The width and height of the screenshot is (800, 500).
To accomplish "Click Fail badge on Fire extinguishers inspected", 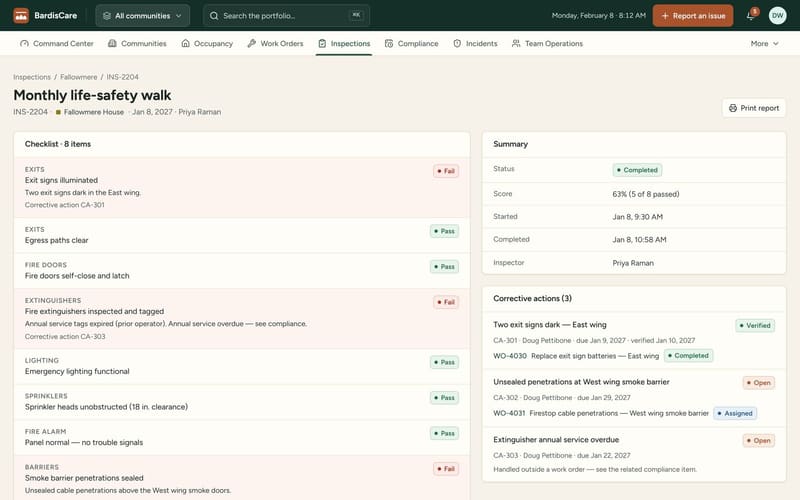I will pos(446,302).
